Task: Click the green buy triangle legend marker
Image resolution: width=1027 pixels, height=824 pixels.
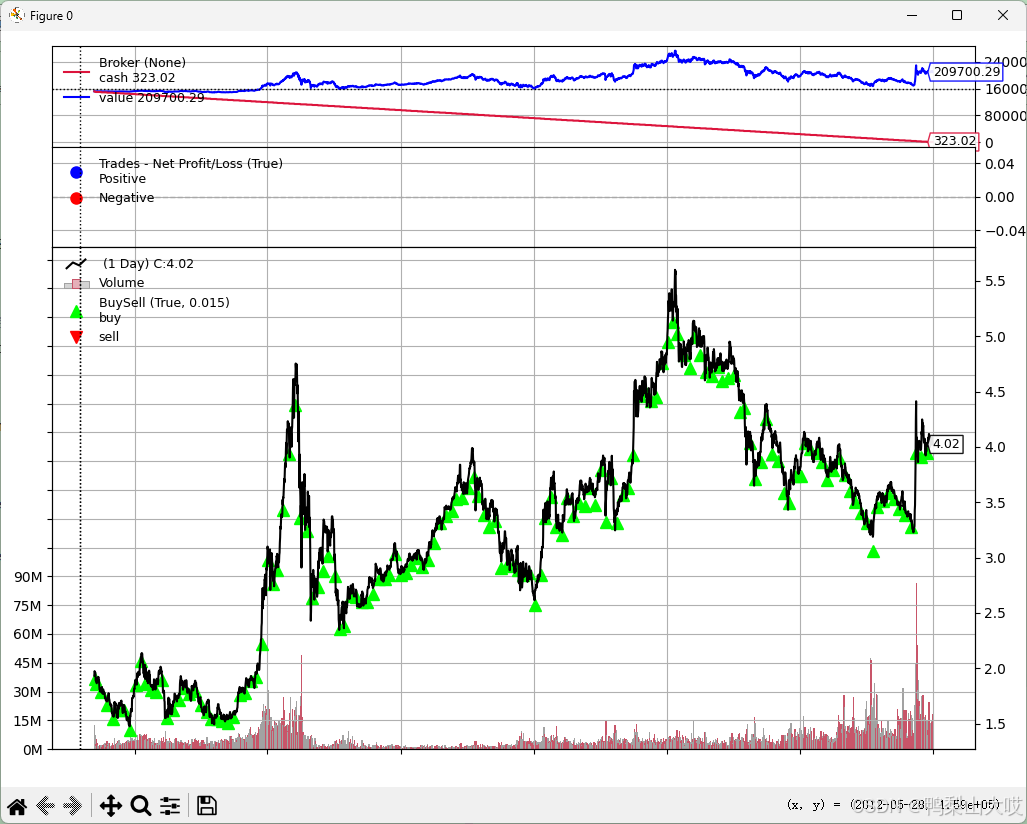Action: coord(76,312)
